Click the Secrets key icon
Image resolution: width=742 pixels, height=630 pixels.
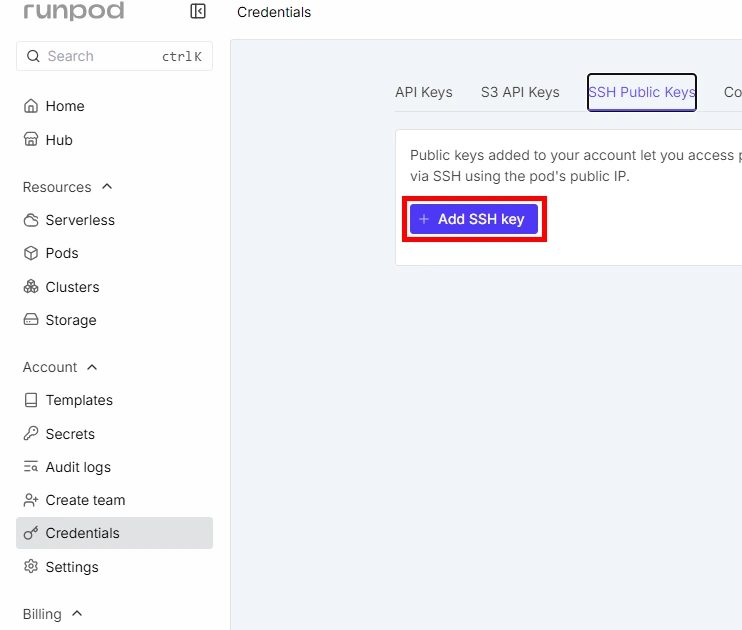[x=31, y=433]
